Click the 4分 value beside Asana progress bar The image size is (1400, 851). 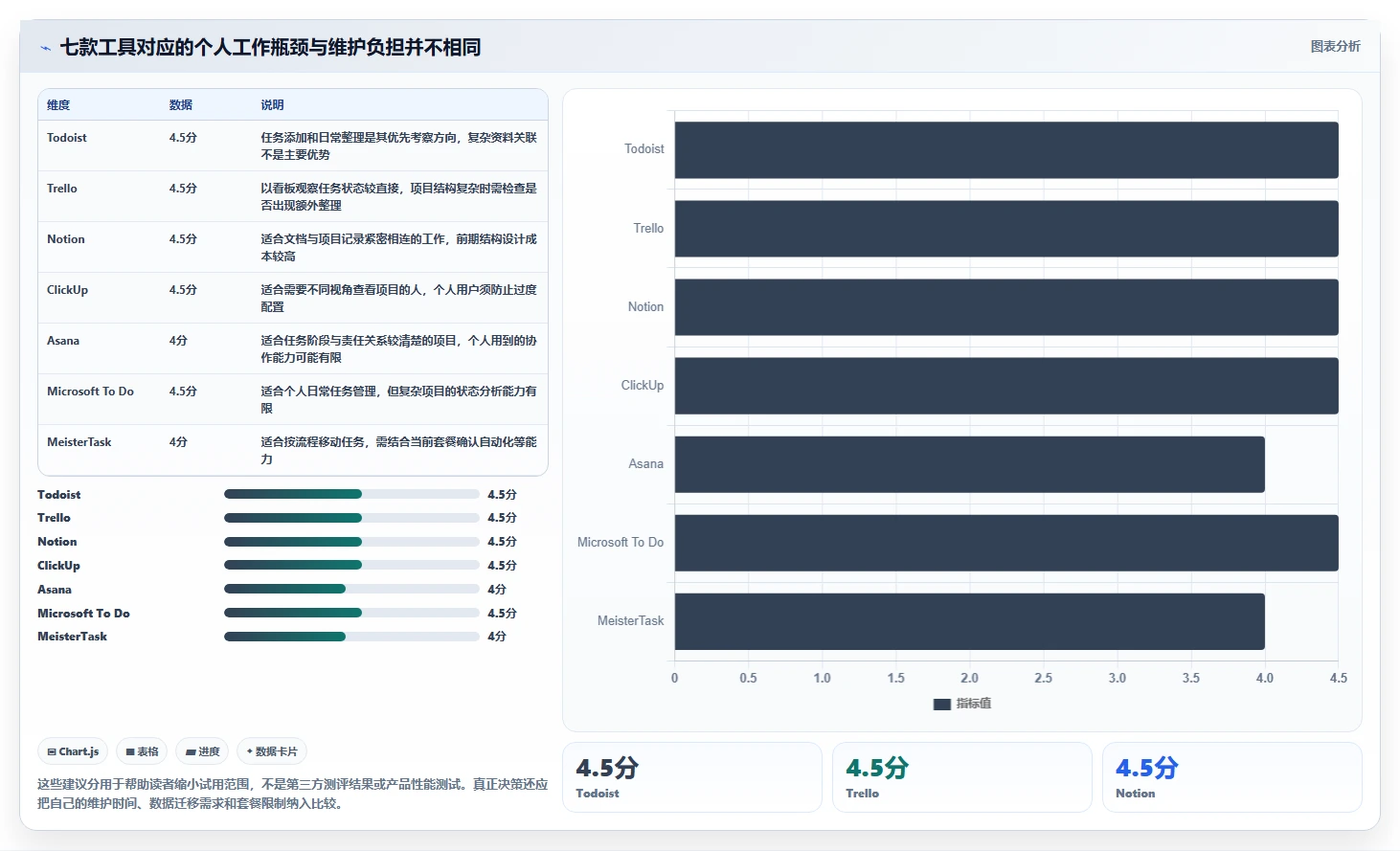(497, 589)
